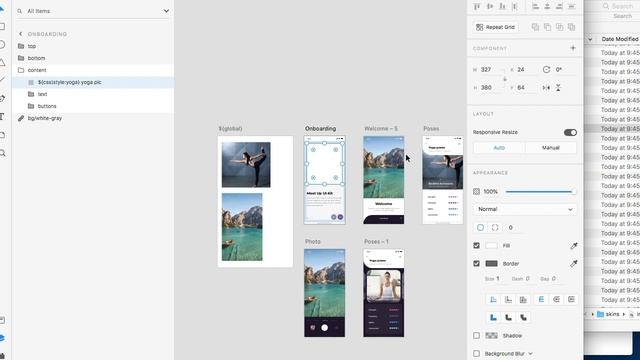
Task: Click the Align Center horizontally icon
Action: 547,6
